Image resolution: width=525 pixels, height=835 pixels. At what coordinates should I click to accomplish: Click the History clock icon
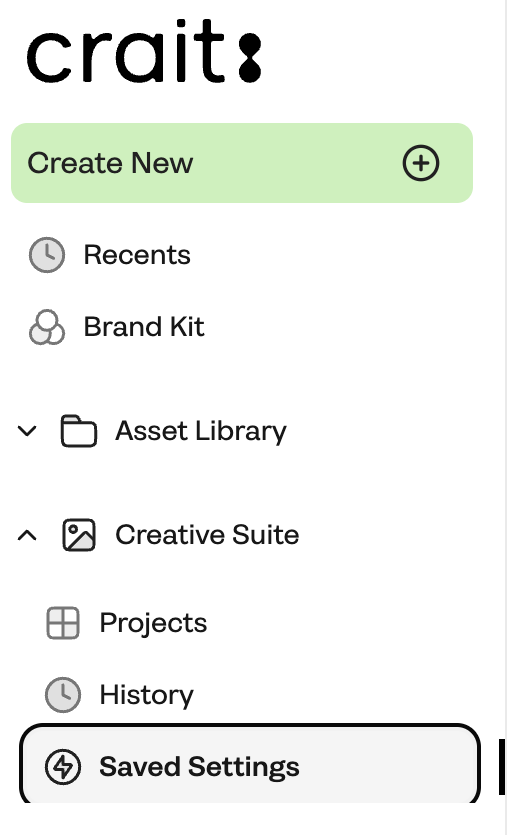click(63, 695)
